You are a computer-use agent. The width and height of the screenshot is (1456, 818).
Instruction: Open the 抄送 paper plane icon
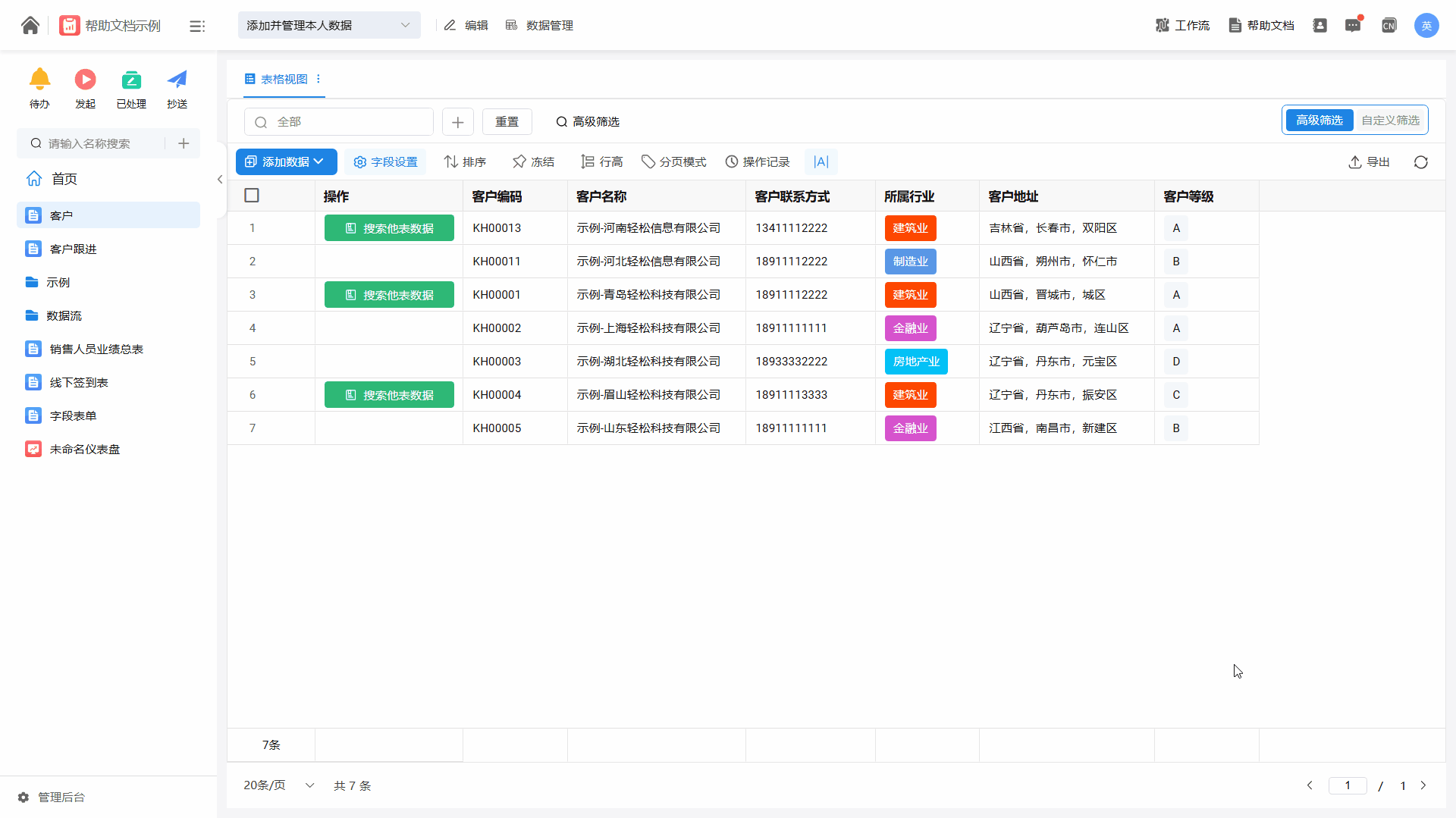click(177, 80)
